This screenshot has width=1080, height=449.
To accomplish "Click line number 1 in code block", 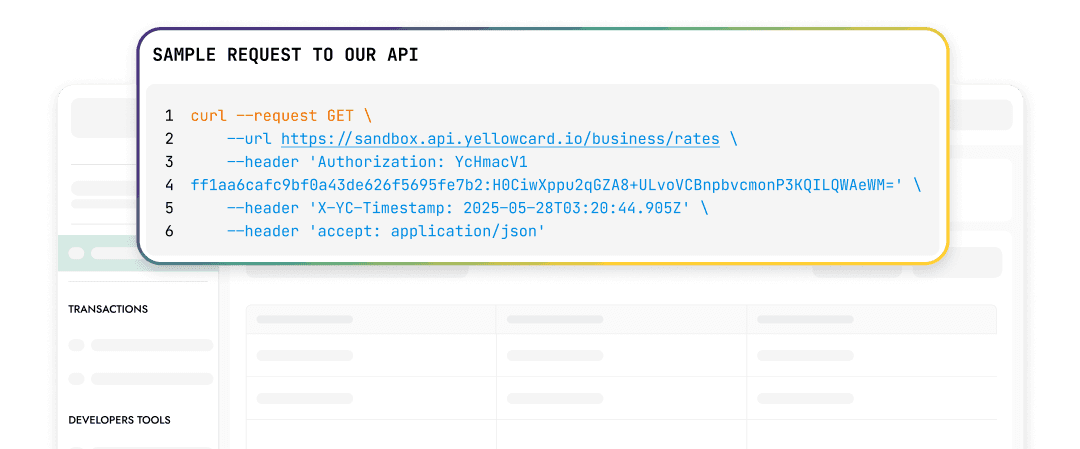I will 169,116.
